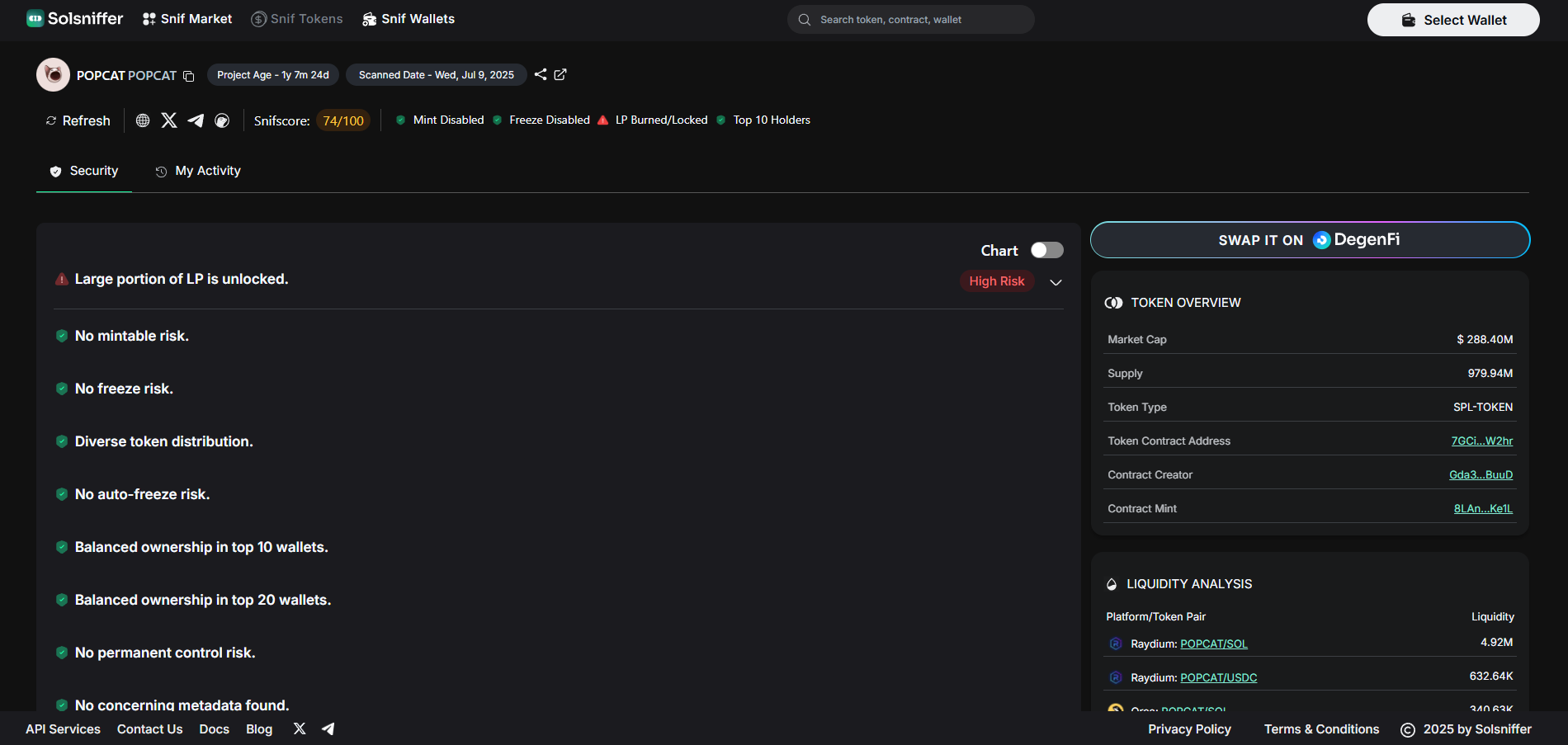Click the X icon in the footer
This screenshot has width=1568, height=745.
(300, 728)
